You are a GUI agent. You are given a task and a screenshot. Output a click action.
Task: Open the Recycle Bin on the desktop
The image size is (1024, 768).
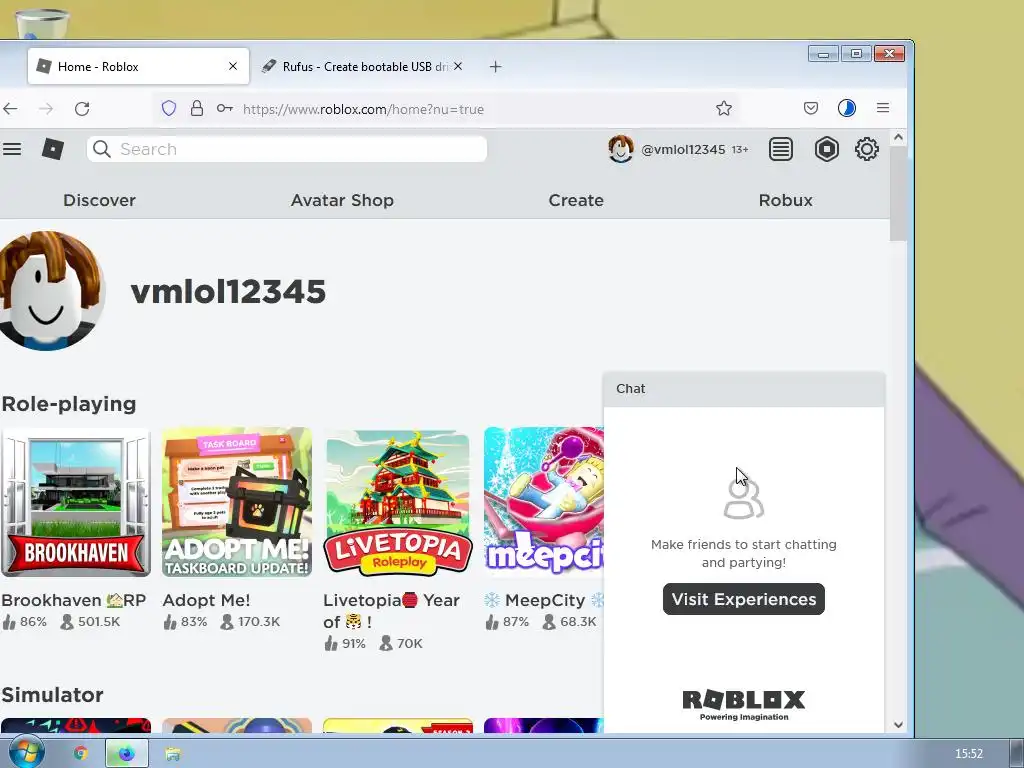coord(42,23)
